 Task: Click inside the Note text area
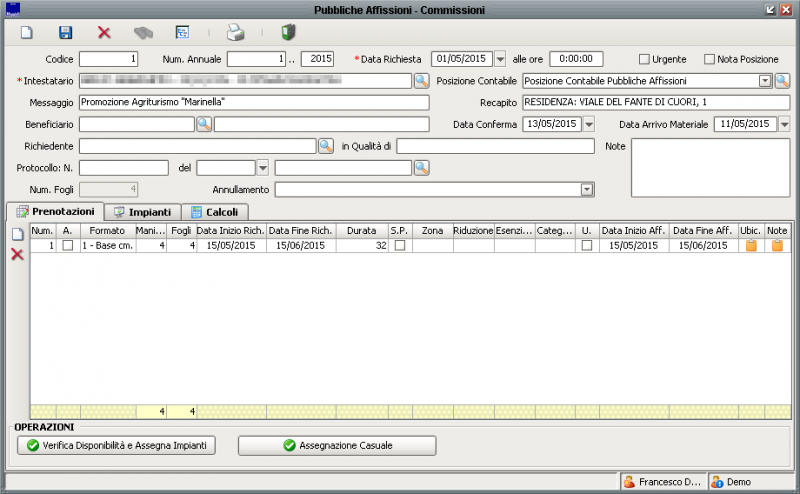710,167
